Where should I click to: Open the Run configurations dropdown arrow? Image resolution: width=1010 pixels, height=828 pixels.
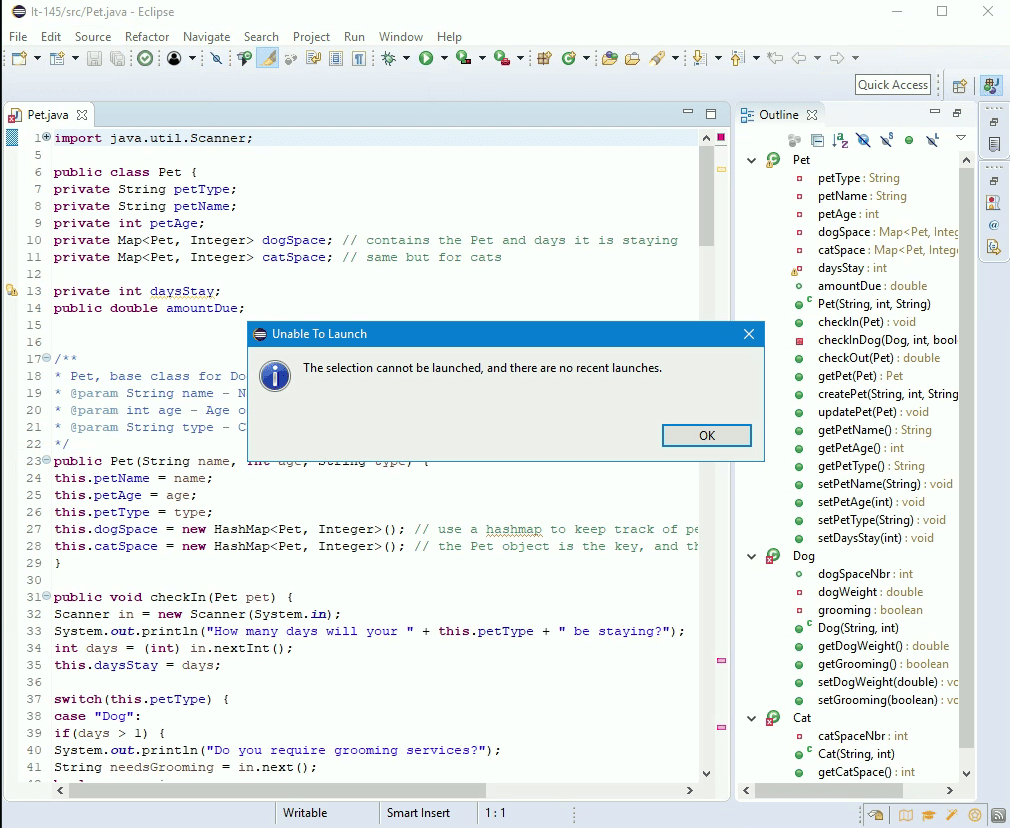[x=443, y=58]
